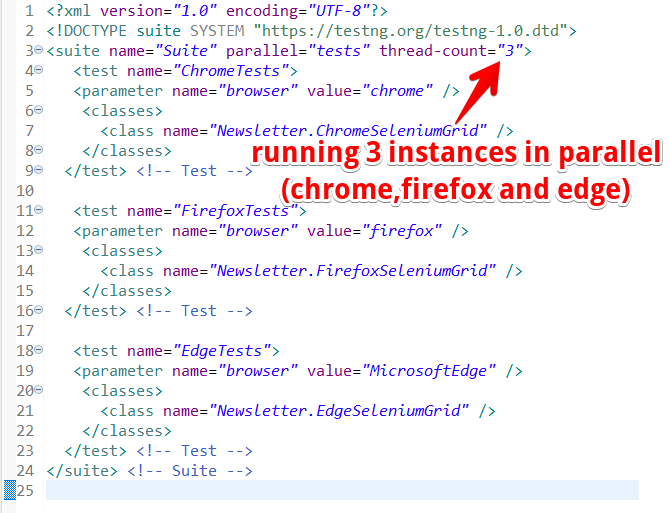The width and height of the screenshot is (669, 513).
Task: Place cursor in empty line 25
Action: click(342, 490)
